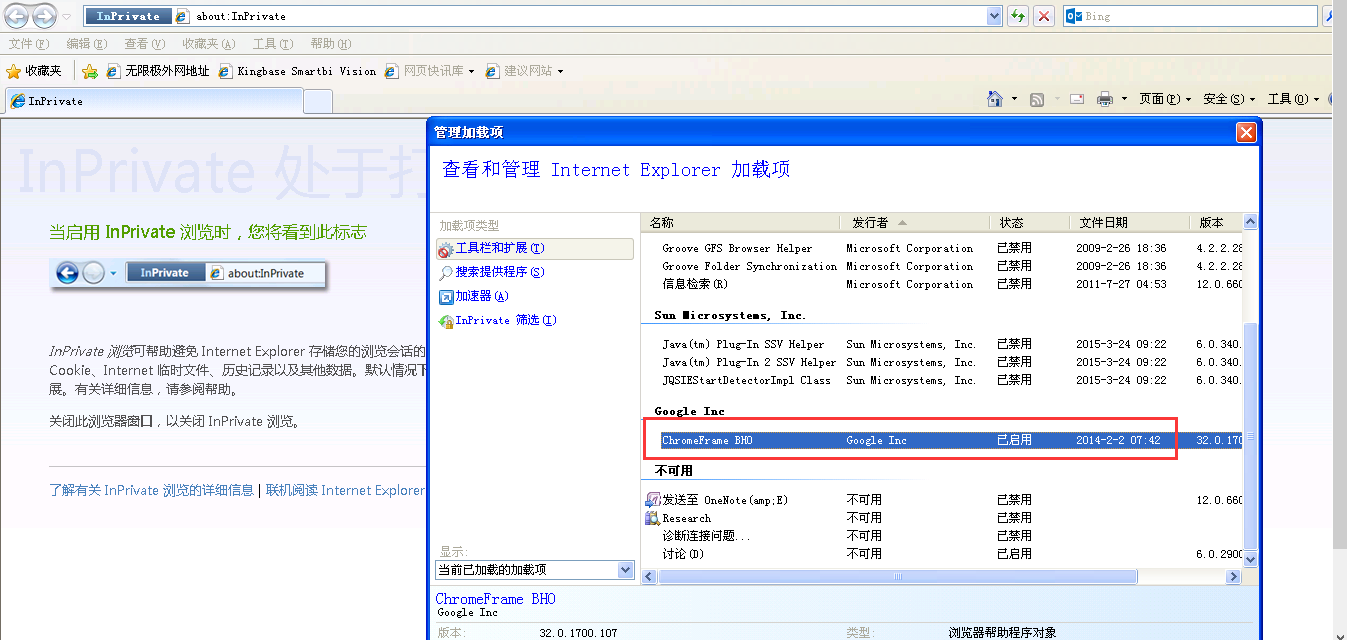The image size is (1347, 640).
Task: Select the Research add-on icon
Action: [x=652, y=518]
